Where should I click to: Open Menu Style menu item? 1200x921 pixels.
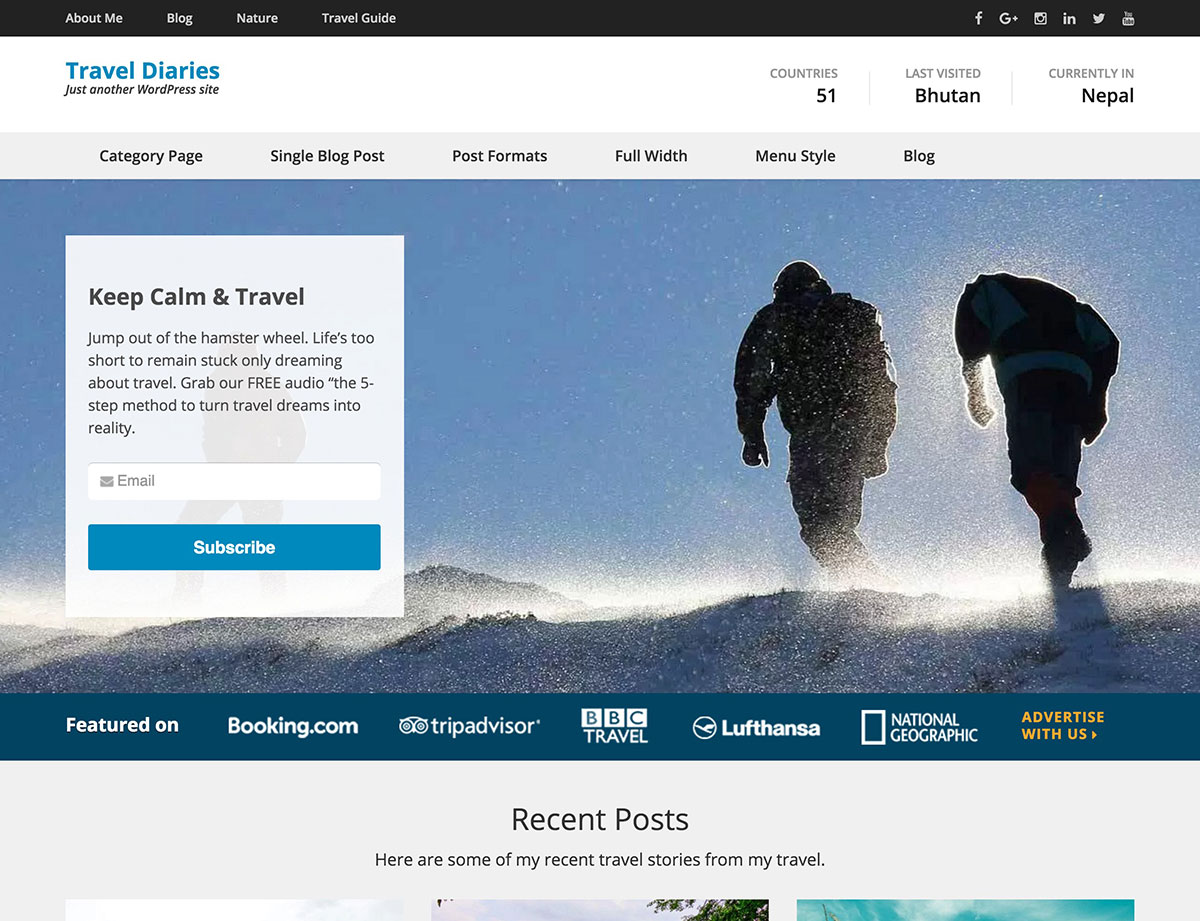(795, 156)
